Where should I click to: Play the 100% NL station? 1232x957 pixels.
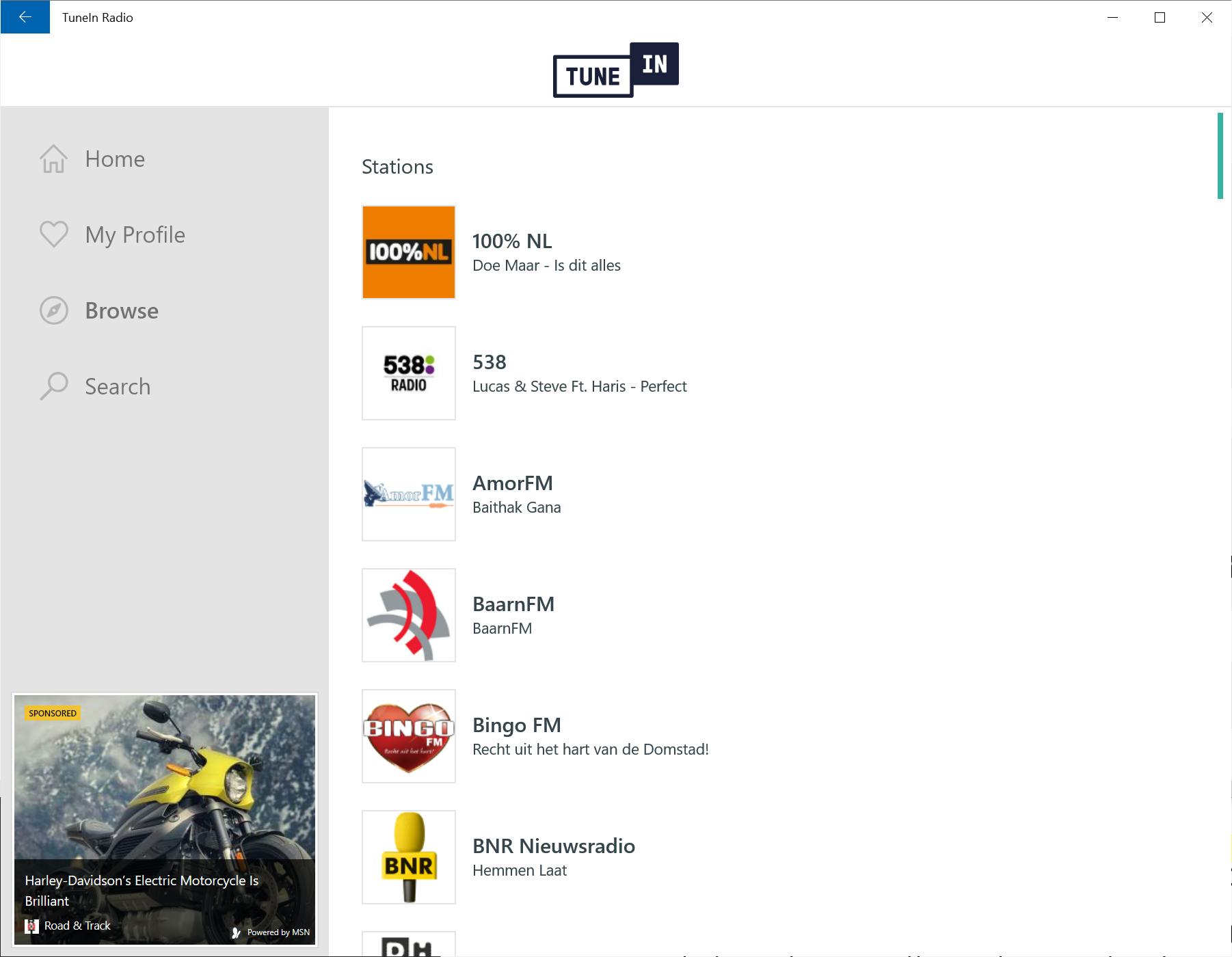[x=512, y=241]
